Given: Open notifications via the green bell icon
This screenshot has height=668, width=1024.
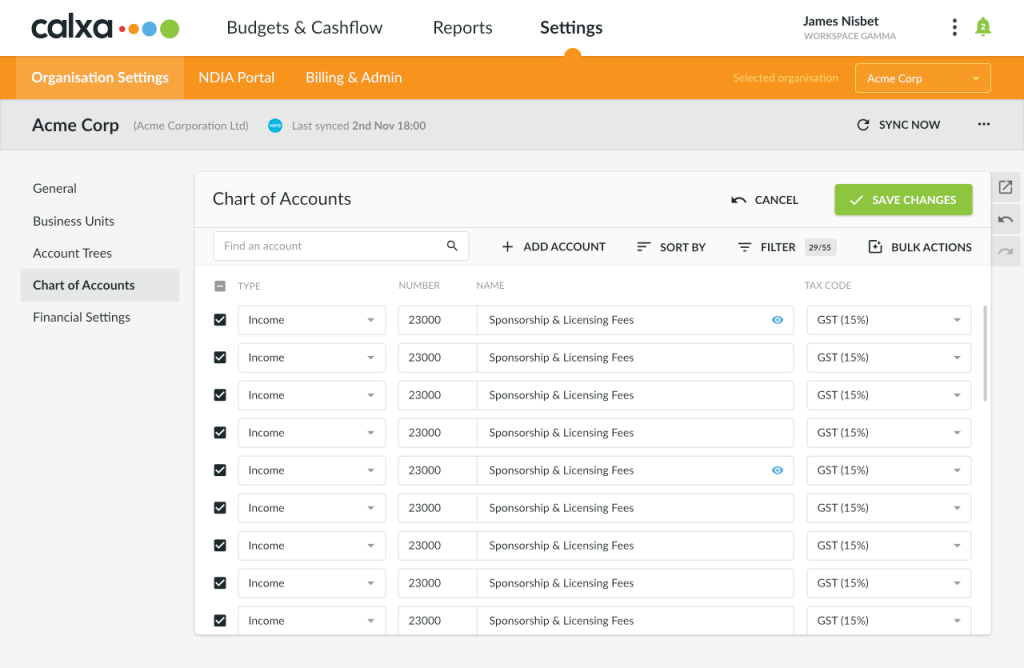Looking at the screenshot, I should pos(983,27).
